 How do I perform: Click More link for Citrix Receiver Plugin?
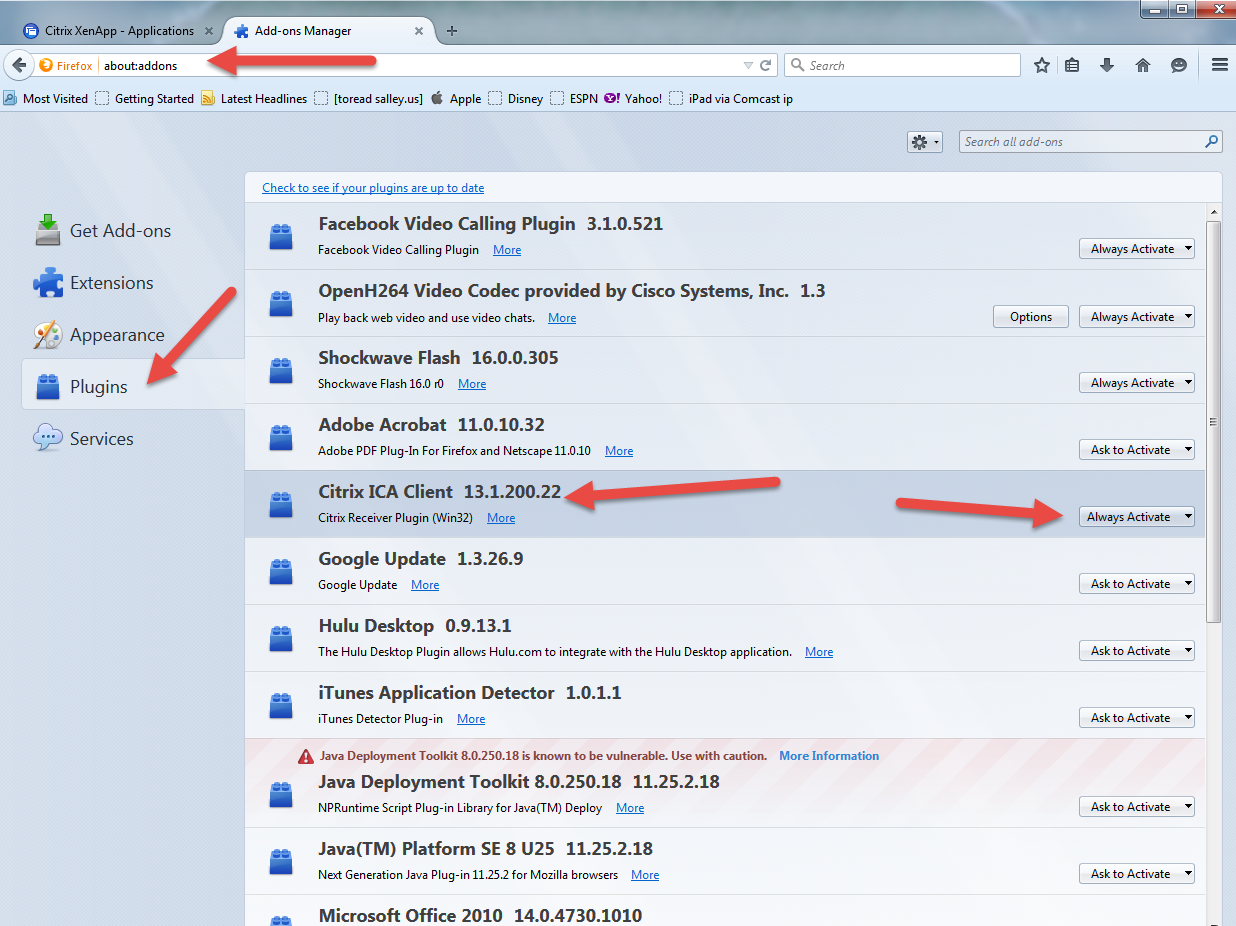pyautogui.click(x=501, y=518)
